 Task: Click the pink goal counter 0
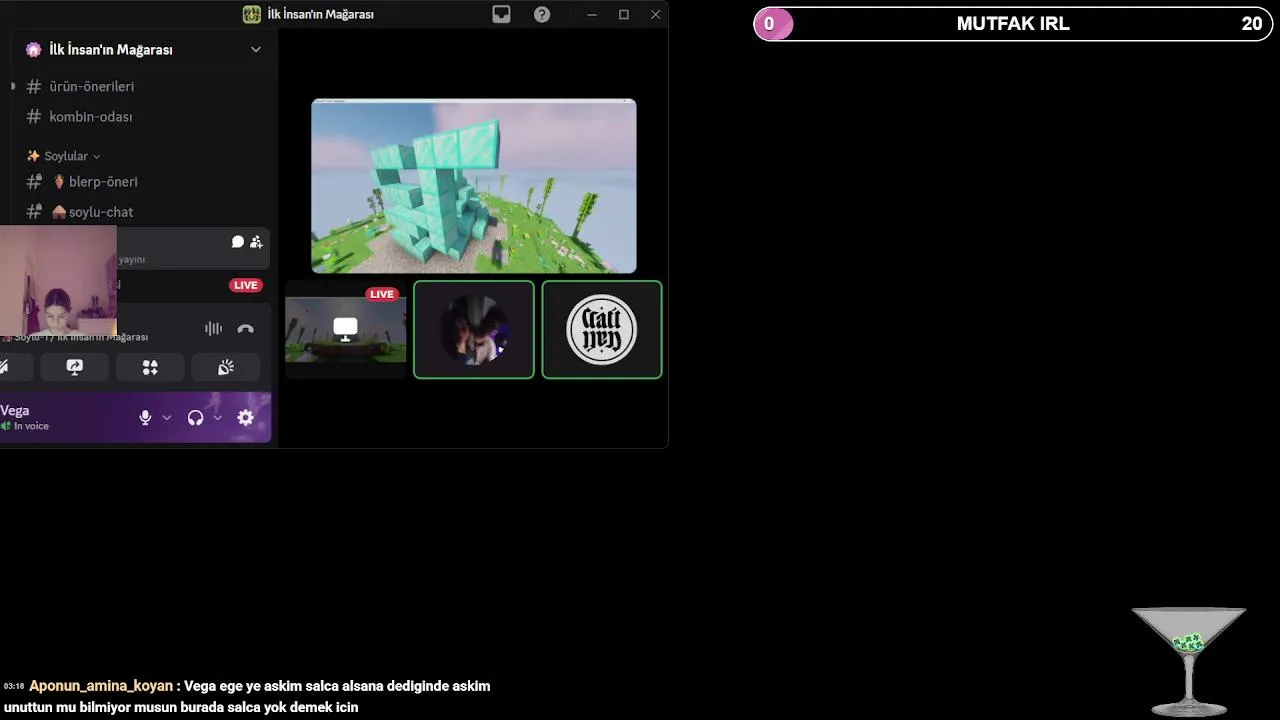[769, 24]
